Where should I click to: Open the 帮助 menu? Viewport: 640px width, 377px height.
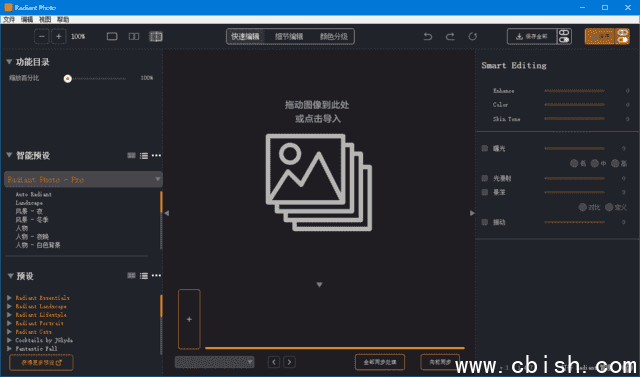coord(63,20)
